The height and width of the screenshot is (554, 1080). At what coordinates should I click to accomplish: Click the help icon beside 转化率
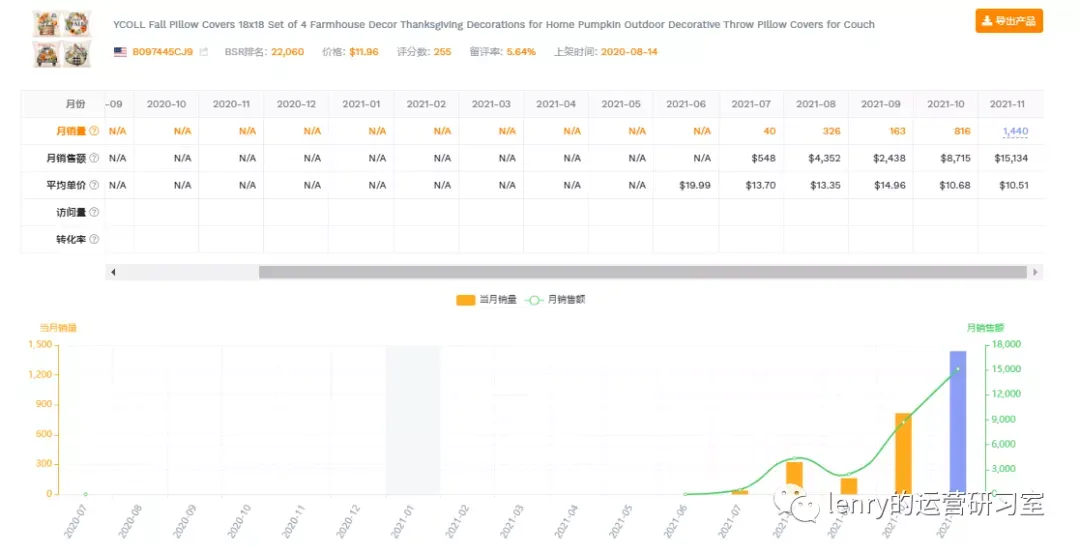(94, 239)
